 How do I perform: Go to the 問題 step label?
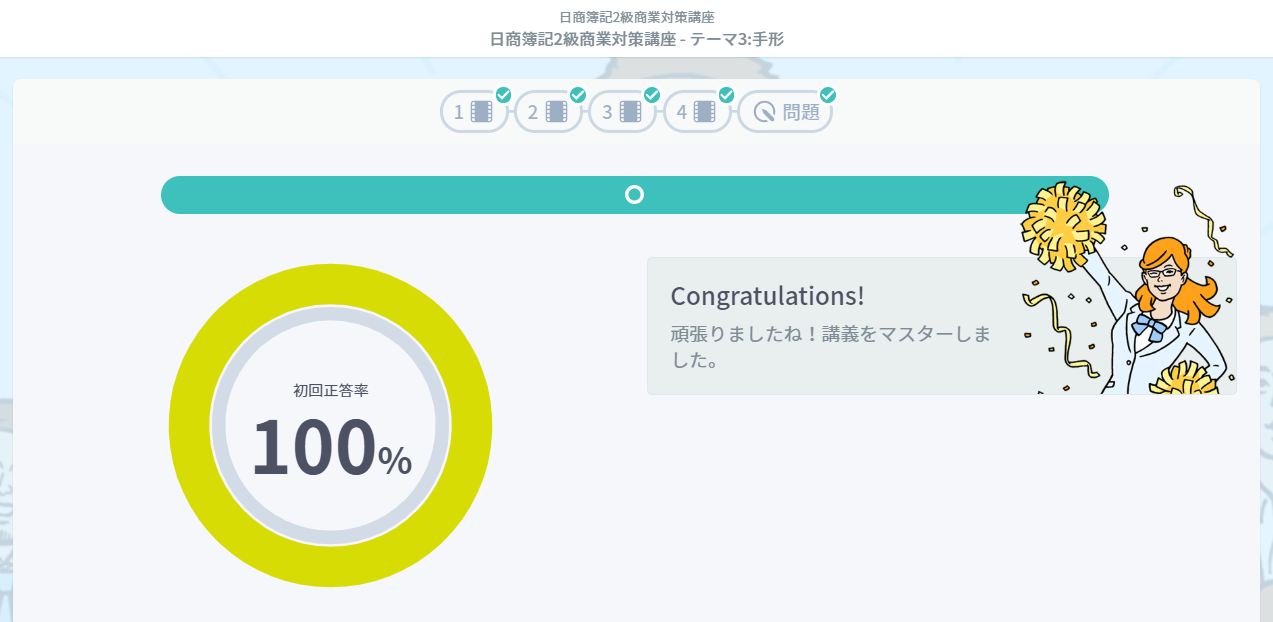click(801, 112)
